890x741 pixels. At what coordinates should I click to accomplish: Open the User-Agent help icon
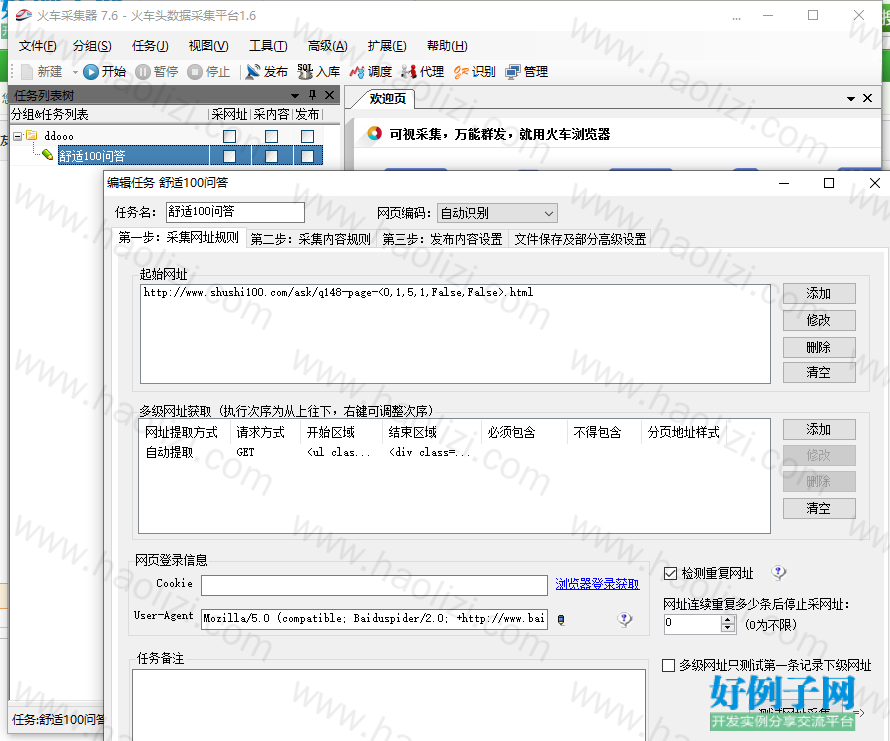point(624,619)
